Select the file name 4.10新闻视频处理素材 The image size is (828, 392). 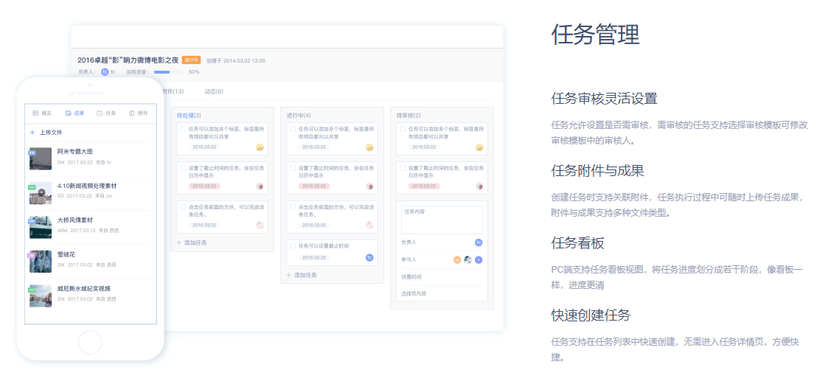87,186
